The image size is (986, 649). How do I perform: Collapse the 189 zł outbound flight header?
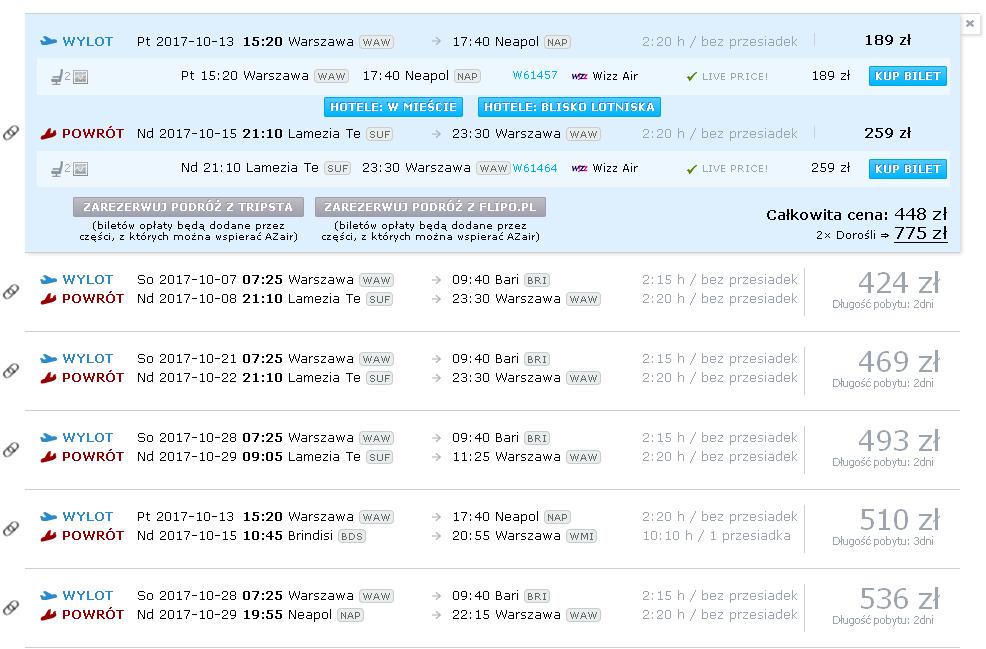[x=492, y=42]
